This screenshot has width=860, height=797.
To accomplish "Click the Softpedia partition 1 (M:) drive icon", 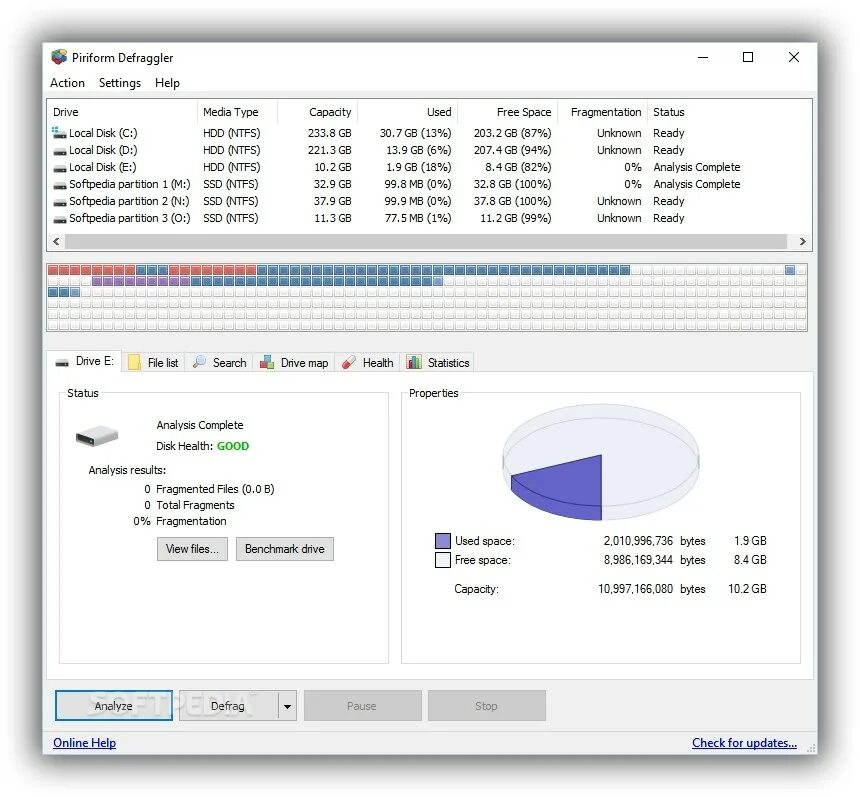I will click(x=59, y=185).
